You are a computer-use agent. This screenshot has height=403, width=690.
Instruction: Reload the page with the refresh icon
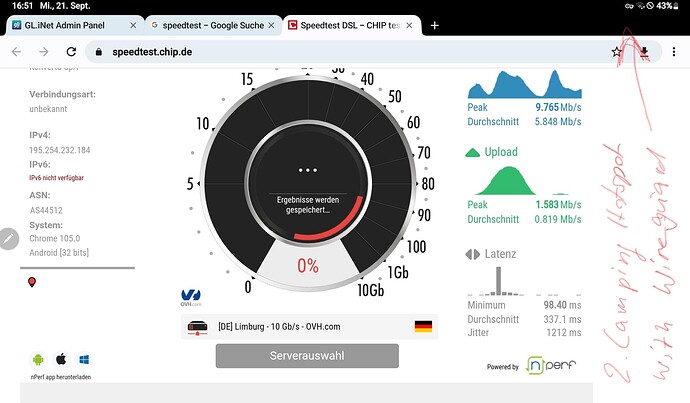point(73,51)
